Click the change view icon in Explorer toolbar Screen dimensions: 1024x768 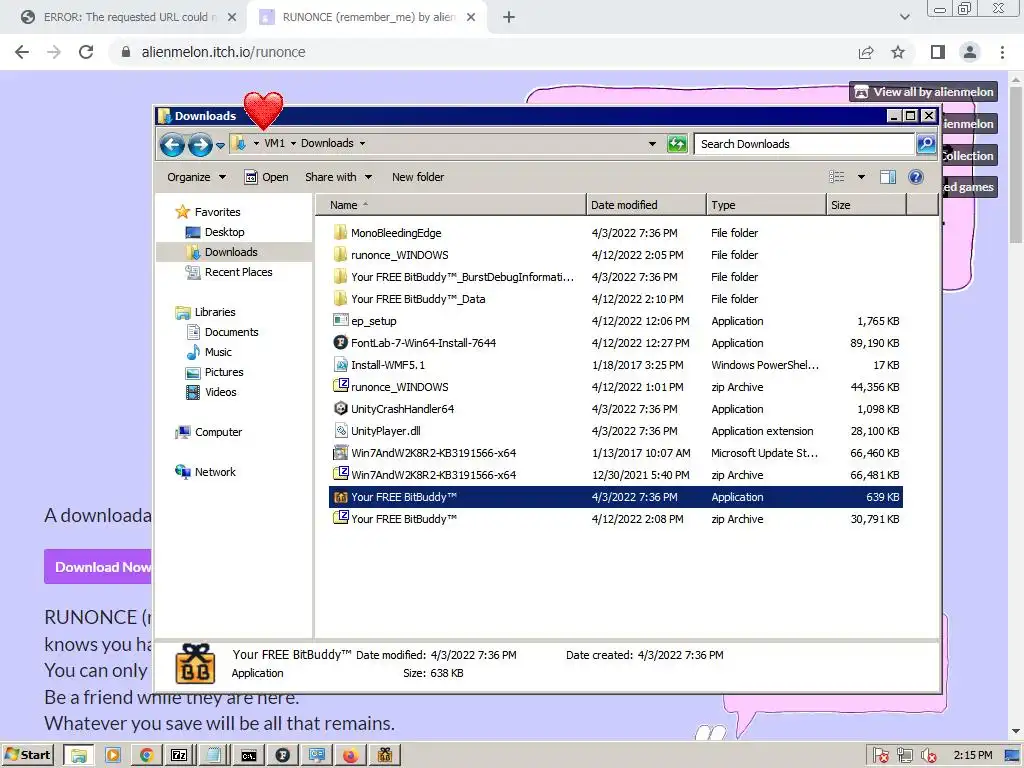pos(837,177)
